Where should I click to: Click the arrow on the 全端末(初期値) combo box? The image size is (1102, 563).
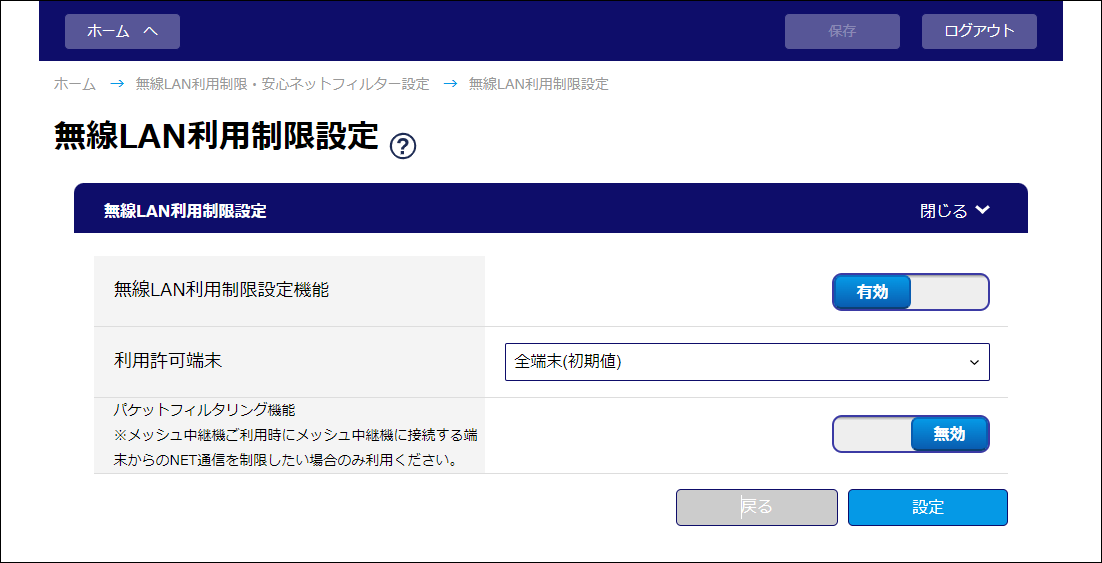(x=974, y=362)
